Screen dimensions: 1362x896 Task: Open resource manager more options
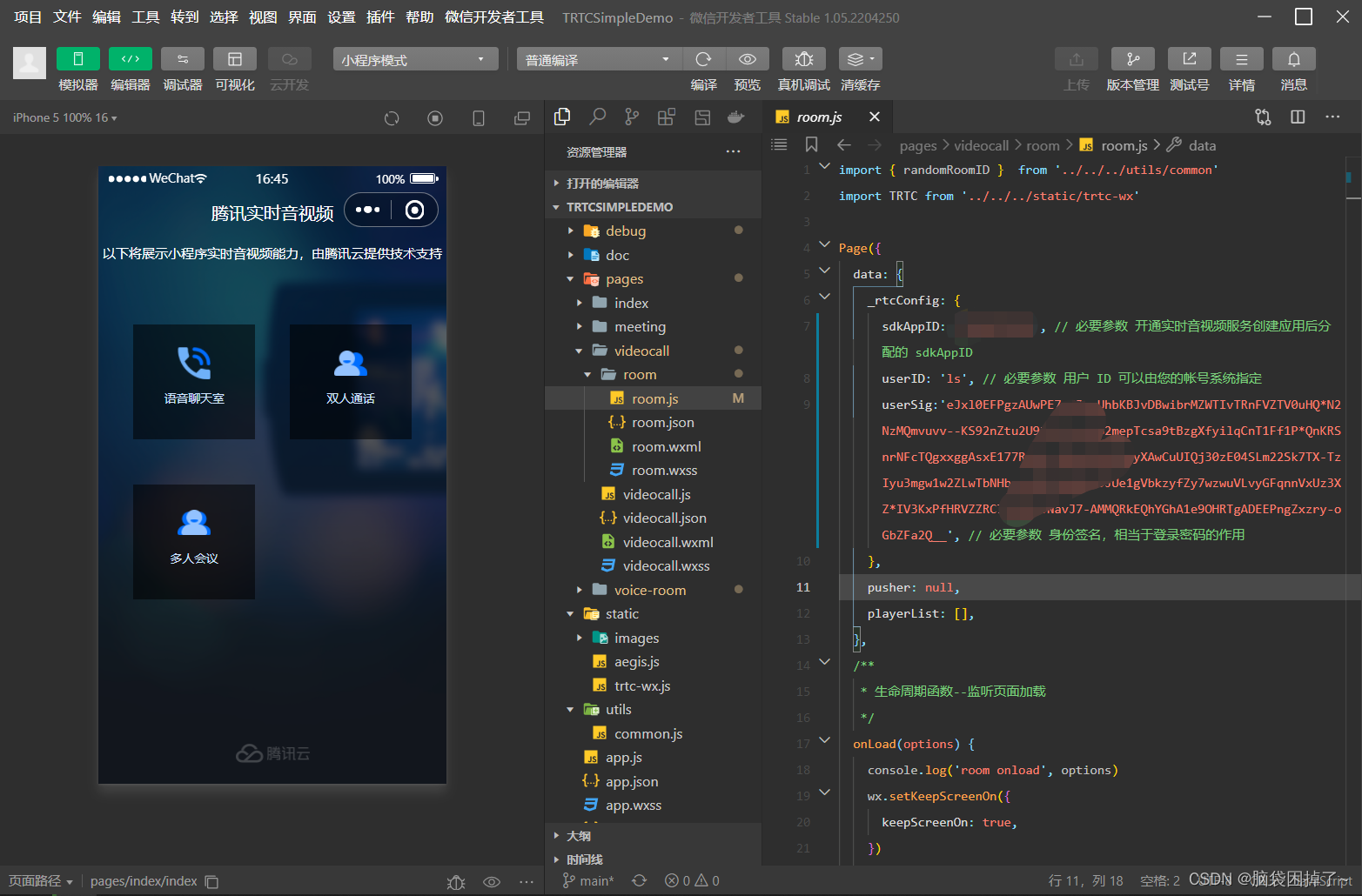734,151
